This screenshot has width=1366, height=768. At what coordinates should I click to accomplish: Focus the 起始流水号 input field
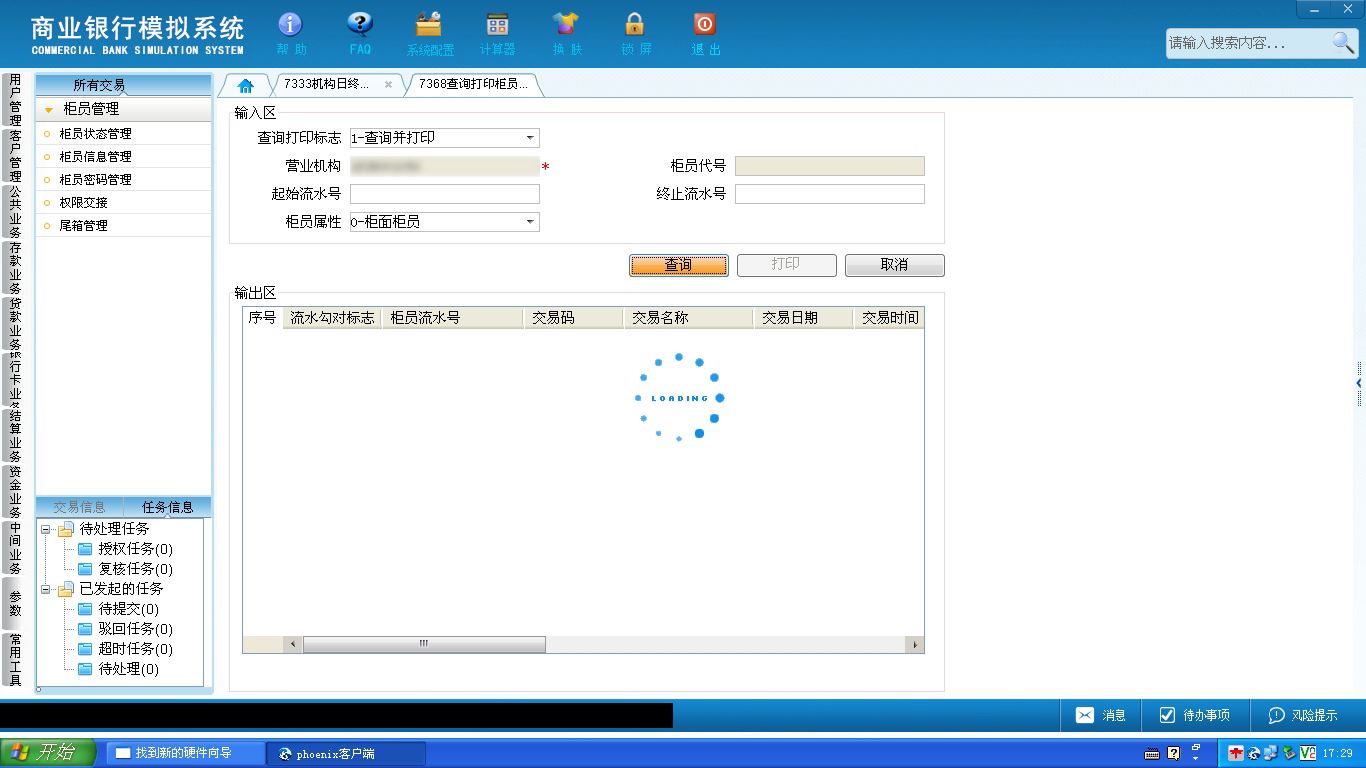pos(445,194)
